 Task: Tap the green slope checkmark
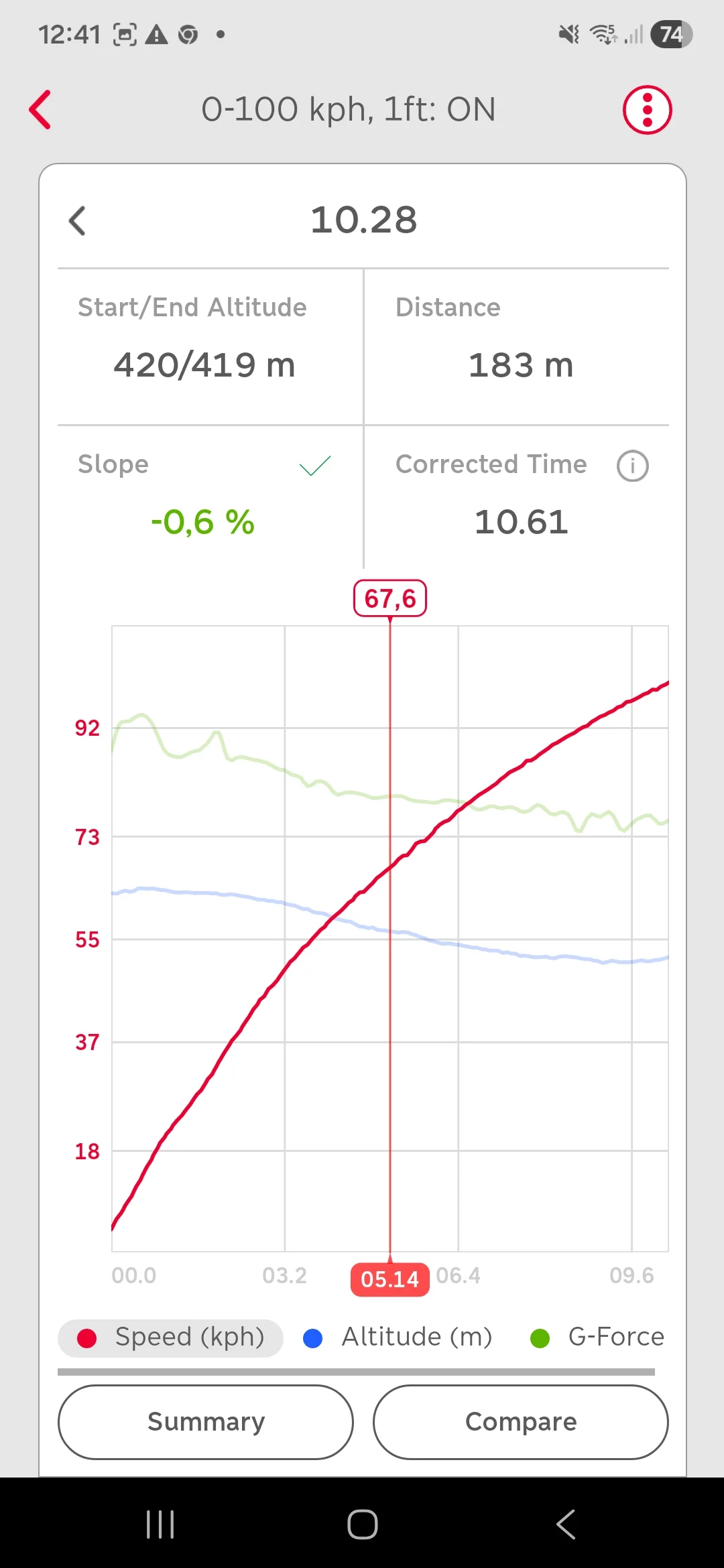[x=315, y=466]
